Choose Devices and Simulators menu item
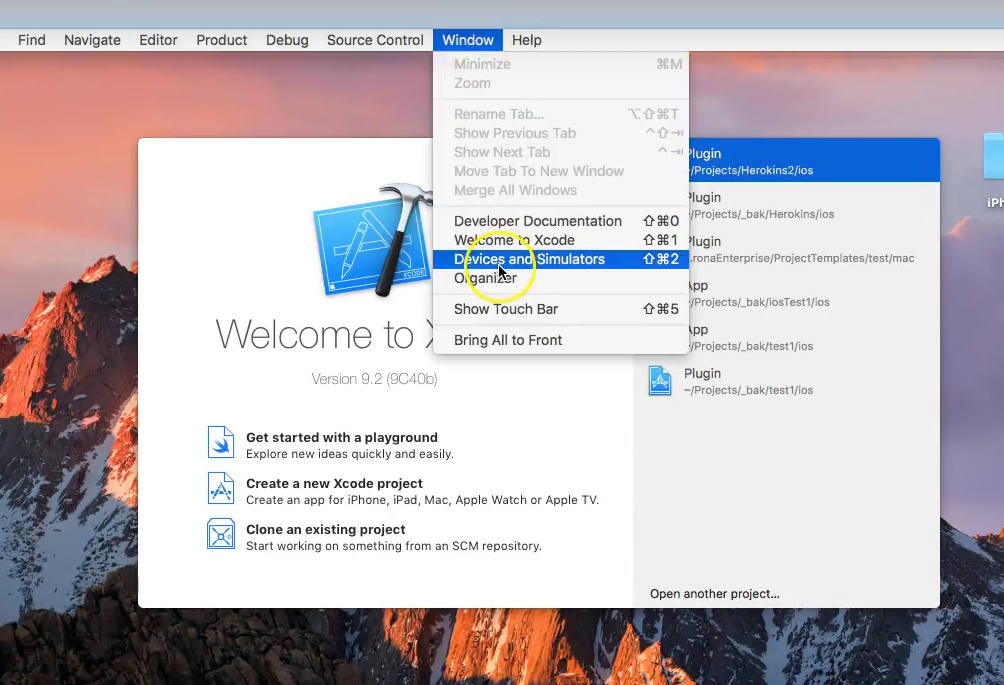 (x=561, y=259)
